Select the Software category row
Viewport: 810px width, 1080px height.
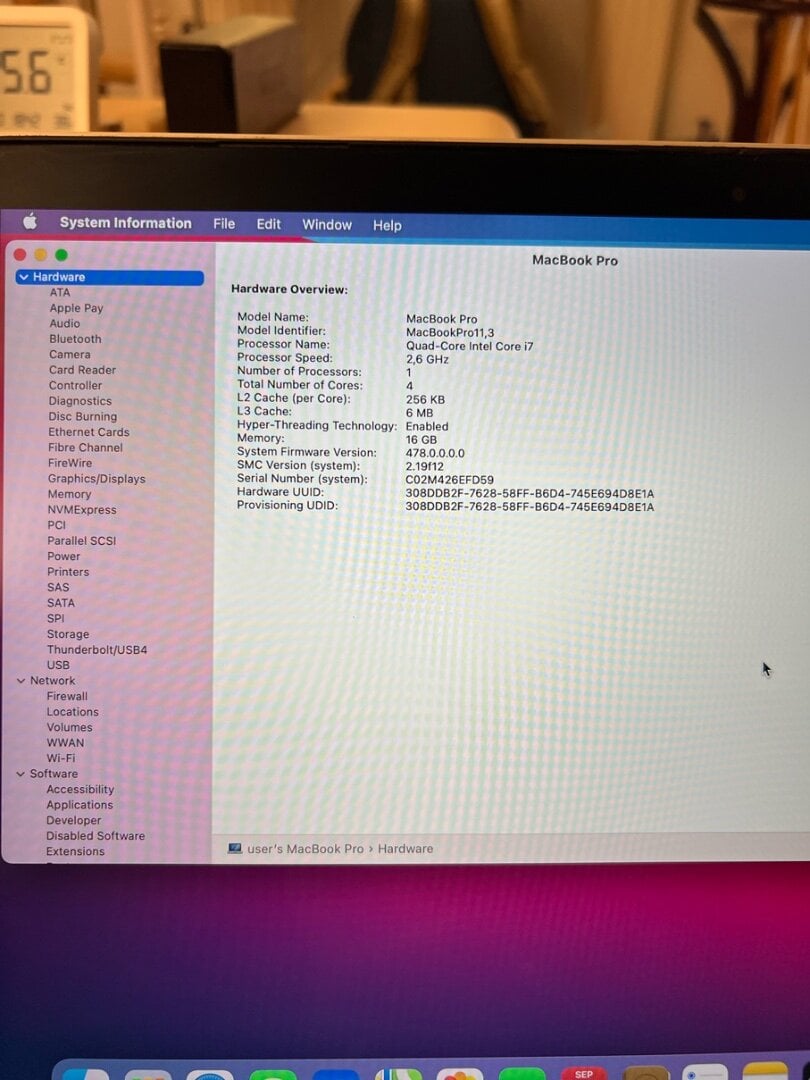54,774
